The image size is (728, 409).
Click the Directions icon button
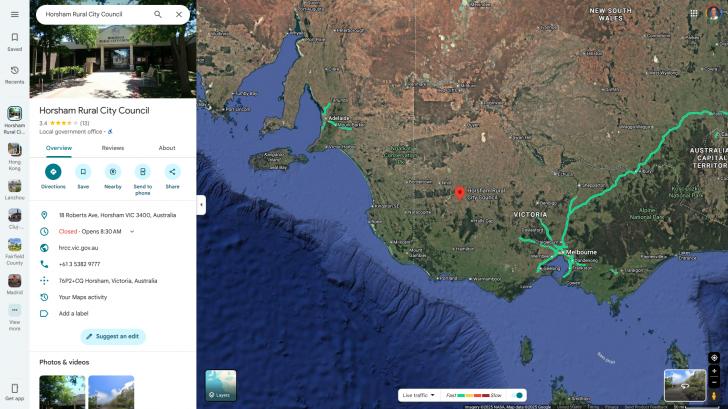coord(53,172)
